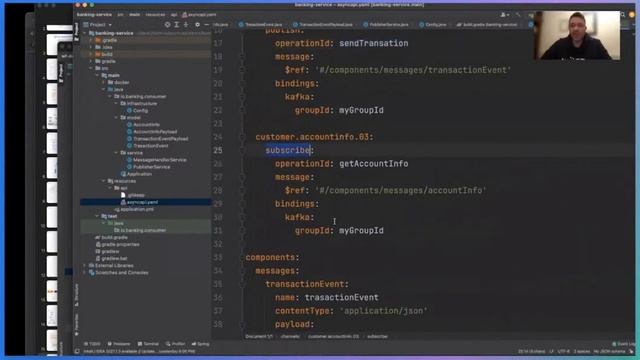
Task: Open the MessageHandlerService class
Action: [157, 160]
